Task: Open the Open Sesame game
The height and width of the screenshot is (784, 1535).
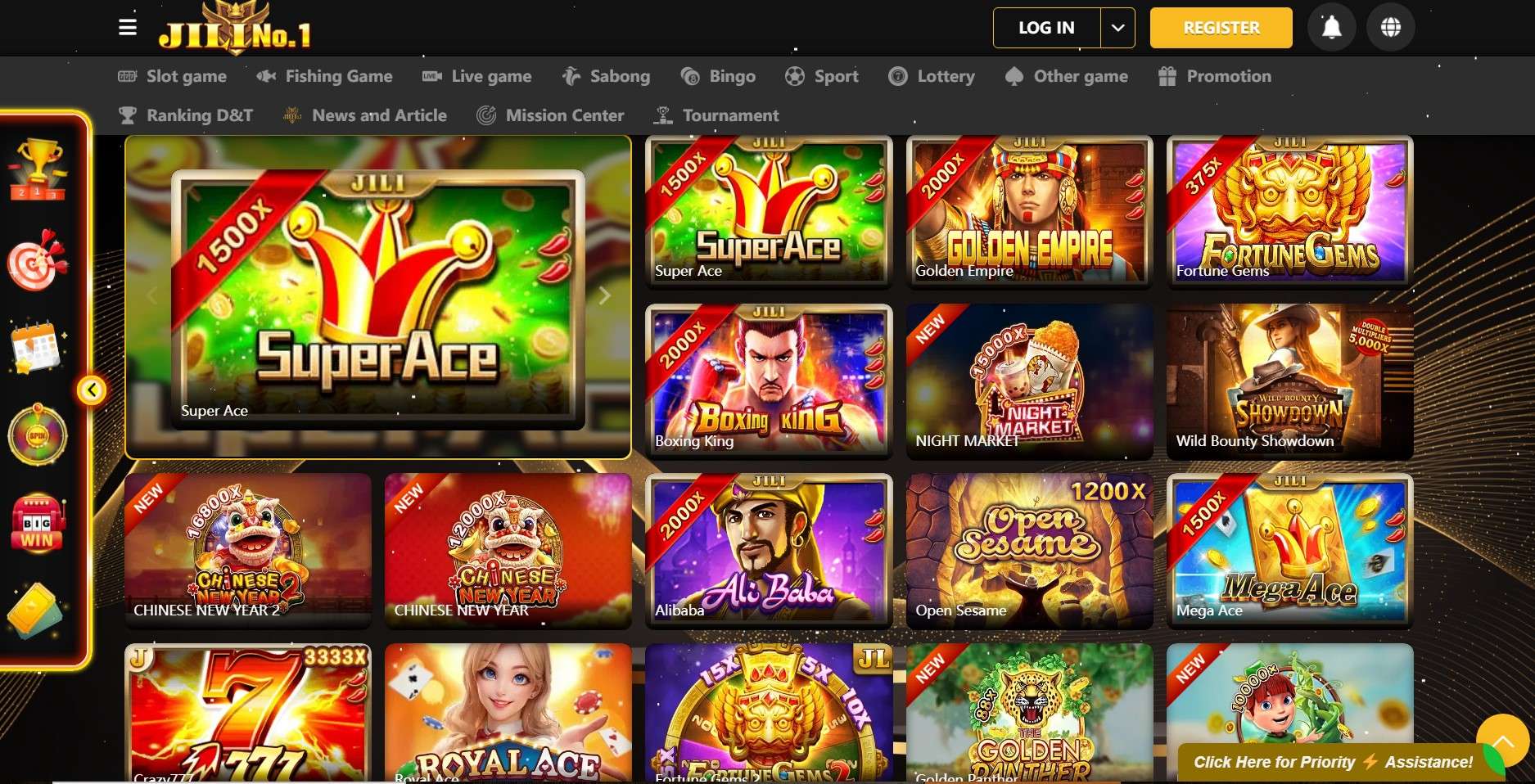Action: pos(1029,550)
